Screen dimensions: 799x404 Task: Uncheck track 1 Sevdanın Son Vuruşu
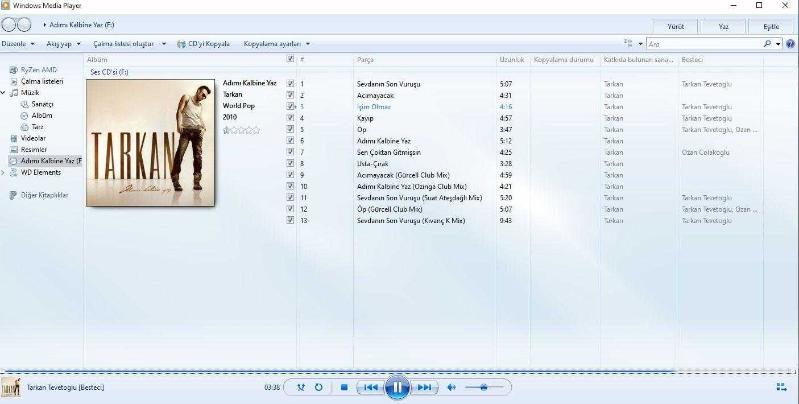(x=290, y=84)
